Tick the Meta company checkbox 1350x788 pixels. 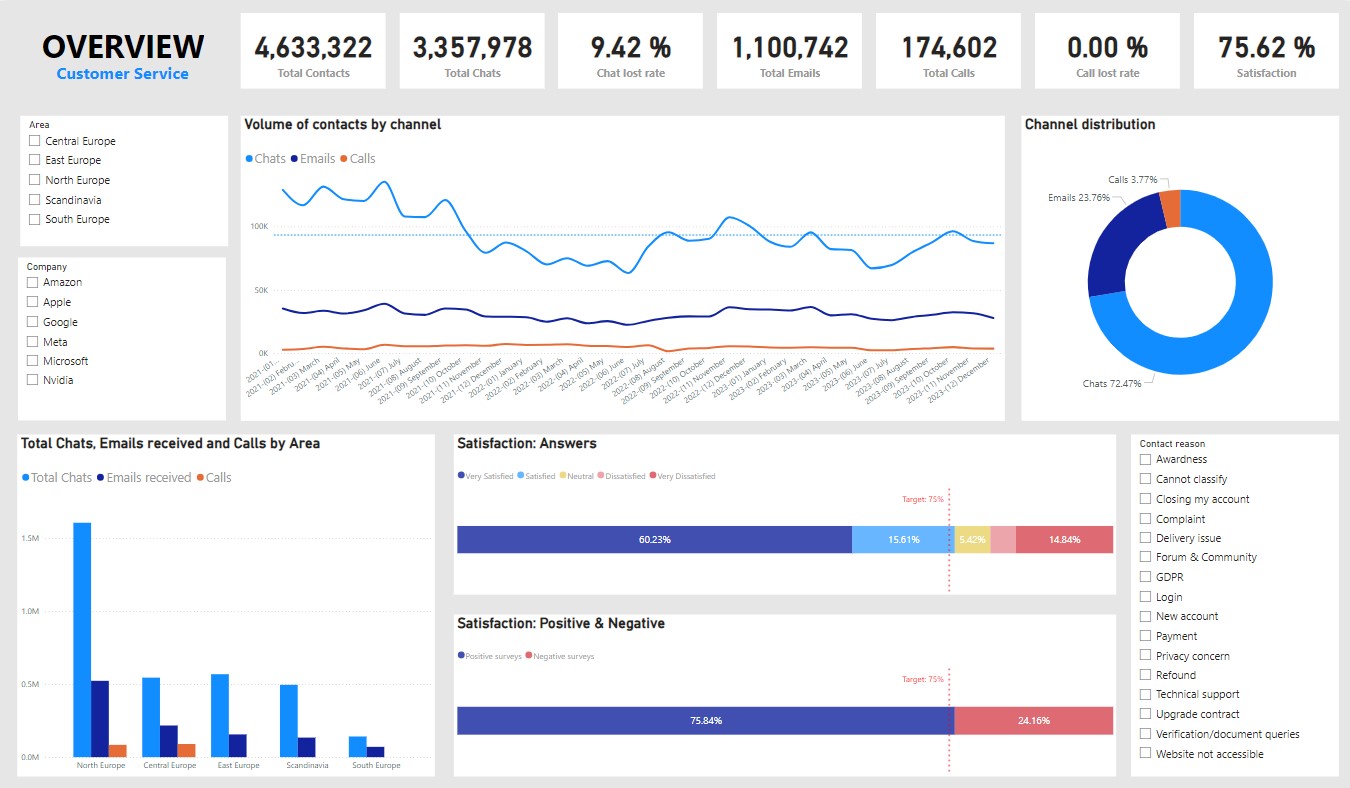[33, 342]
